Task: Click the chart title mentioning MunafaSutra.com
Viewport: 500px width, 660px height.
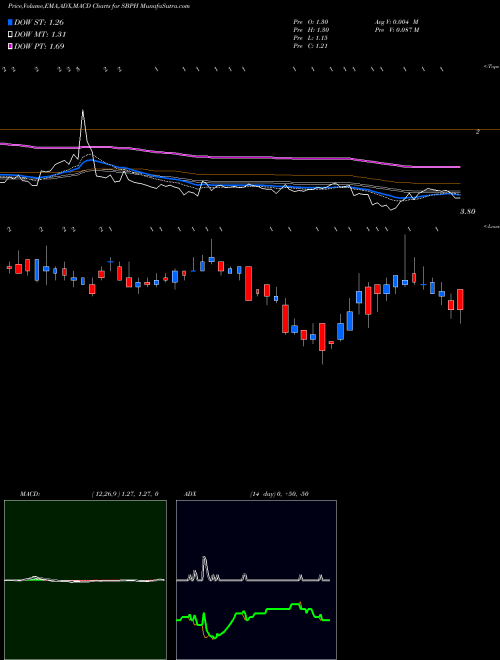Action: [x=99, y=6]
